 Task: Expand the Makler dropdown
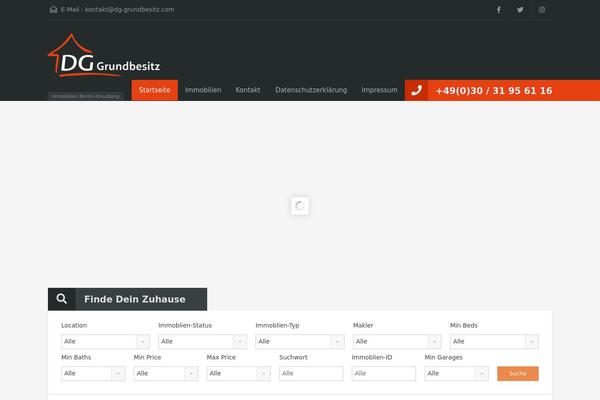(397, 341)
